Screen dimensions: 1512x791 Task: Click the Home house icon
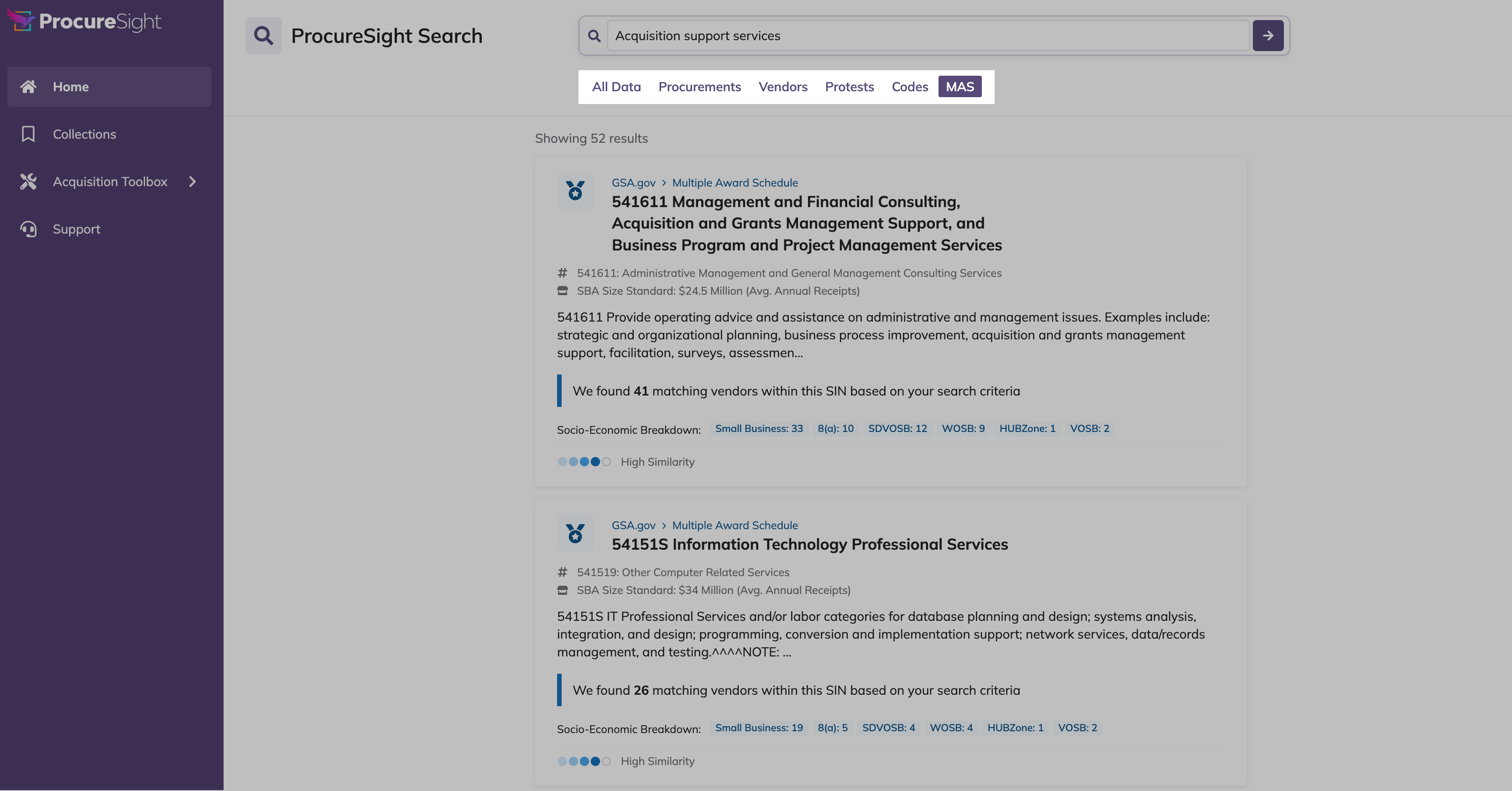coord(28,87)
